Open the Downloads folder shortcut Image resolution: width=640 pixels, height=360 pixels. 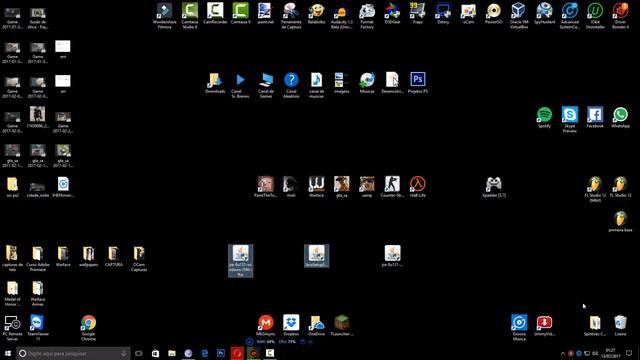click(215, 83)
